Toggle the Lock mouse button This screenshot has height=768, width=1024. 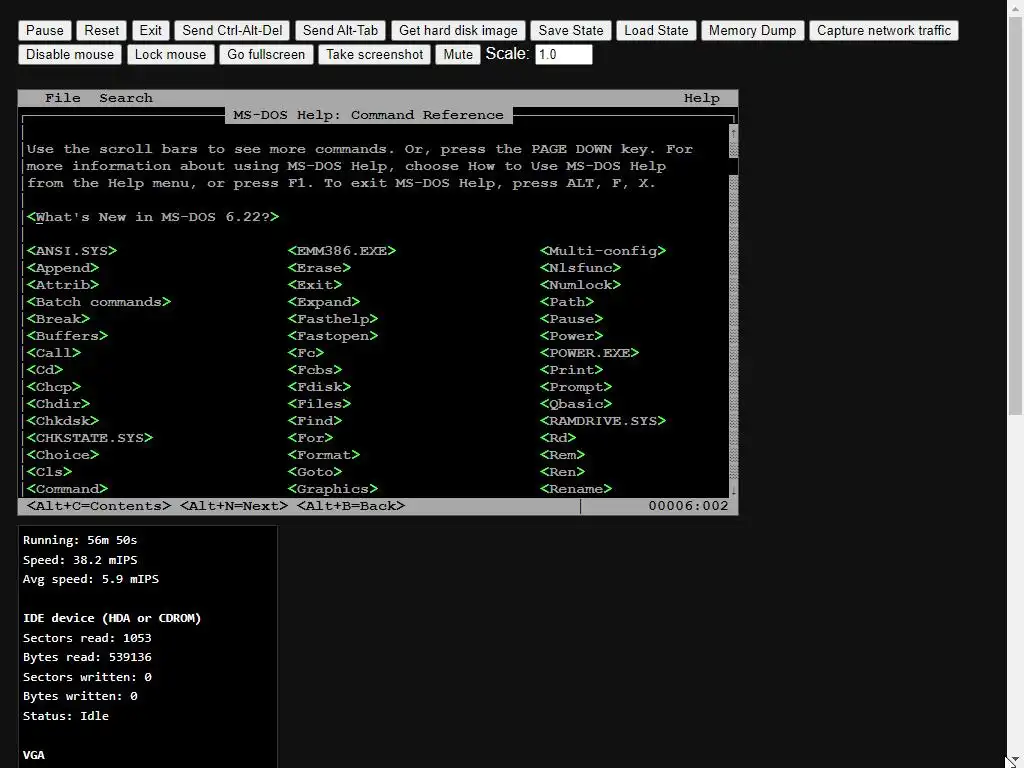point(170,54)
